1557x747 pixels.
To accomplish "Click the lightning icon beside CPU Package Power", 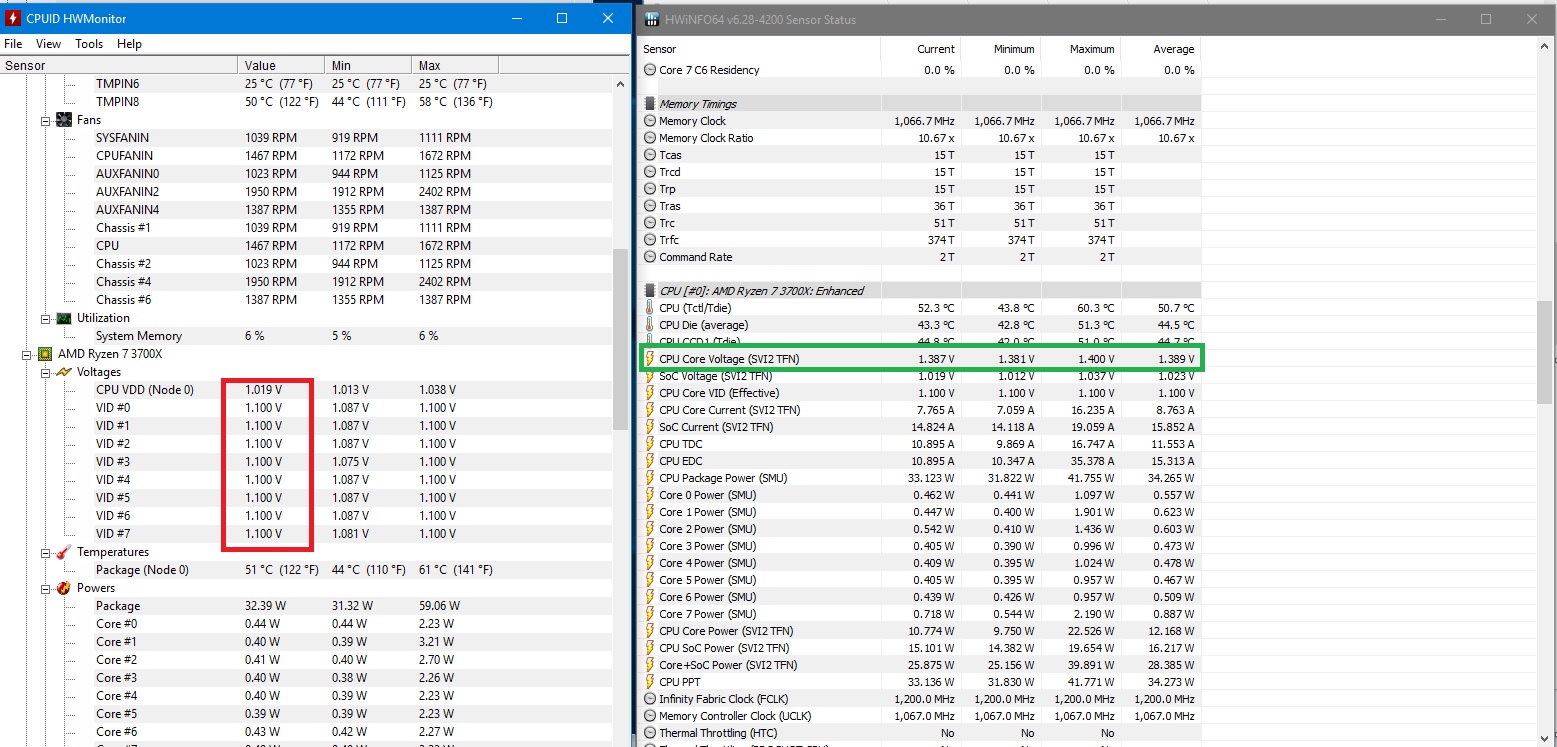I will [x=650, y=478].
